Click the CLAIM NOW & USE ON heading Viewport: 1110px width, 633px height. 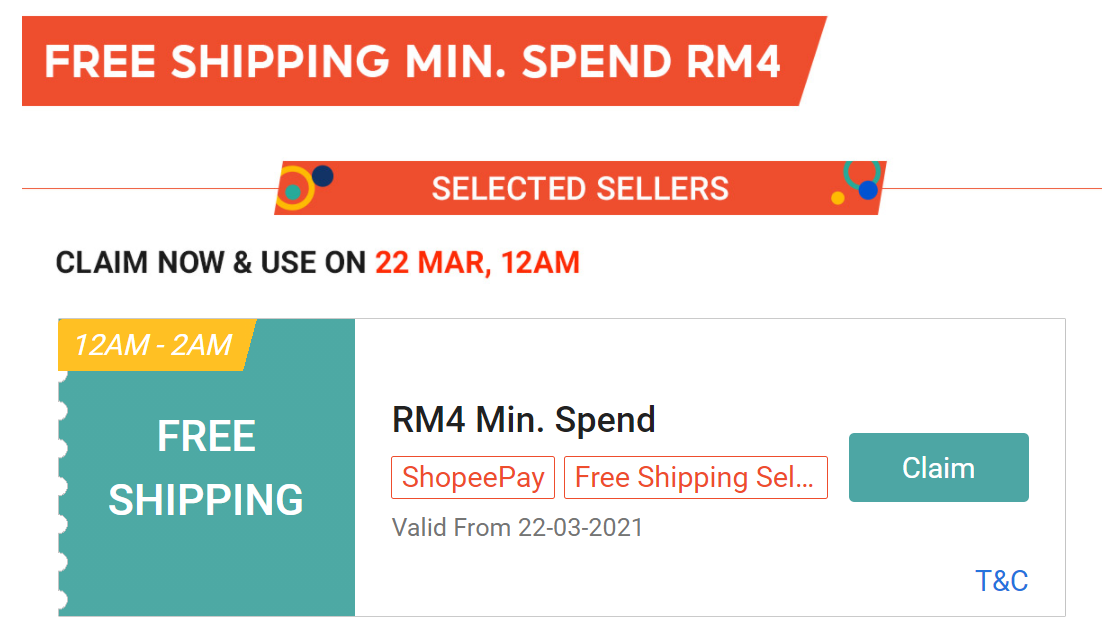click(211, 263)
